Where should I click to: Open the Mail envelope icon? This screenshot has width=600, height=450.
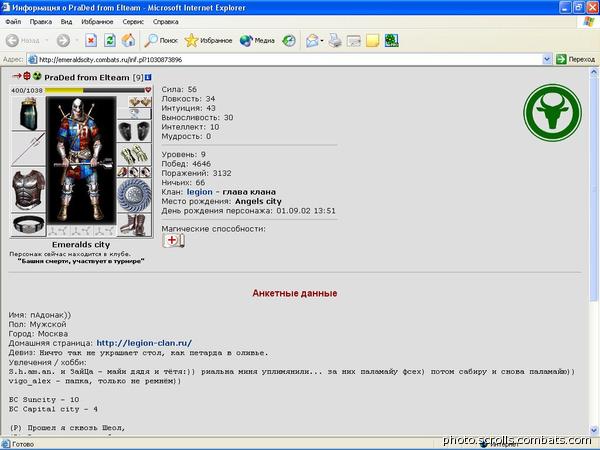312,40
